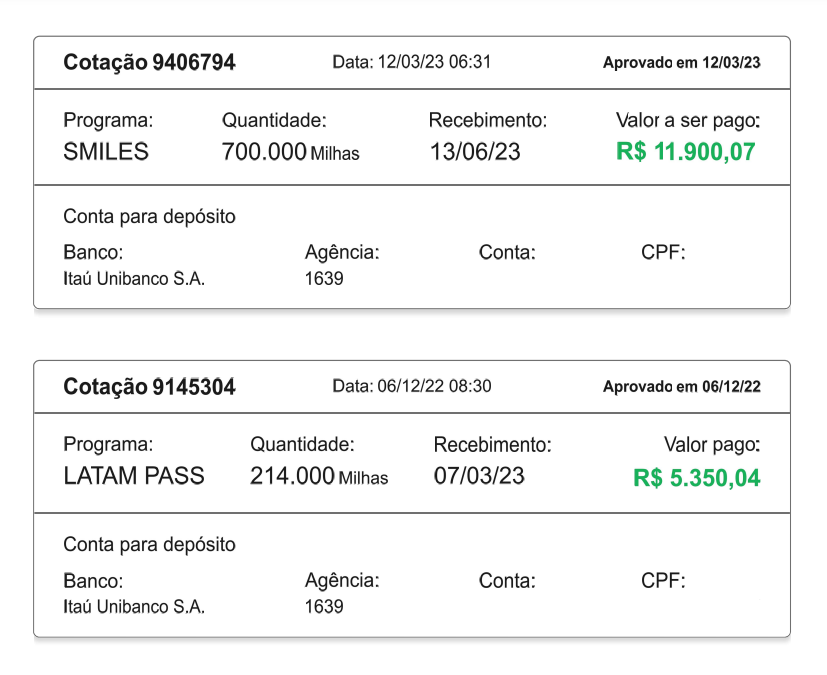Click the CPF label in second card
The width and height of the screenshot is (827, 675).
coord(663,581)
